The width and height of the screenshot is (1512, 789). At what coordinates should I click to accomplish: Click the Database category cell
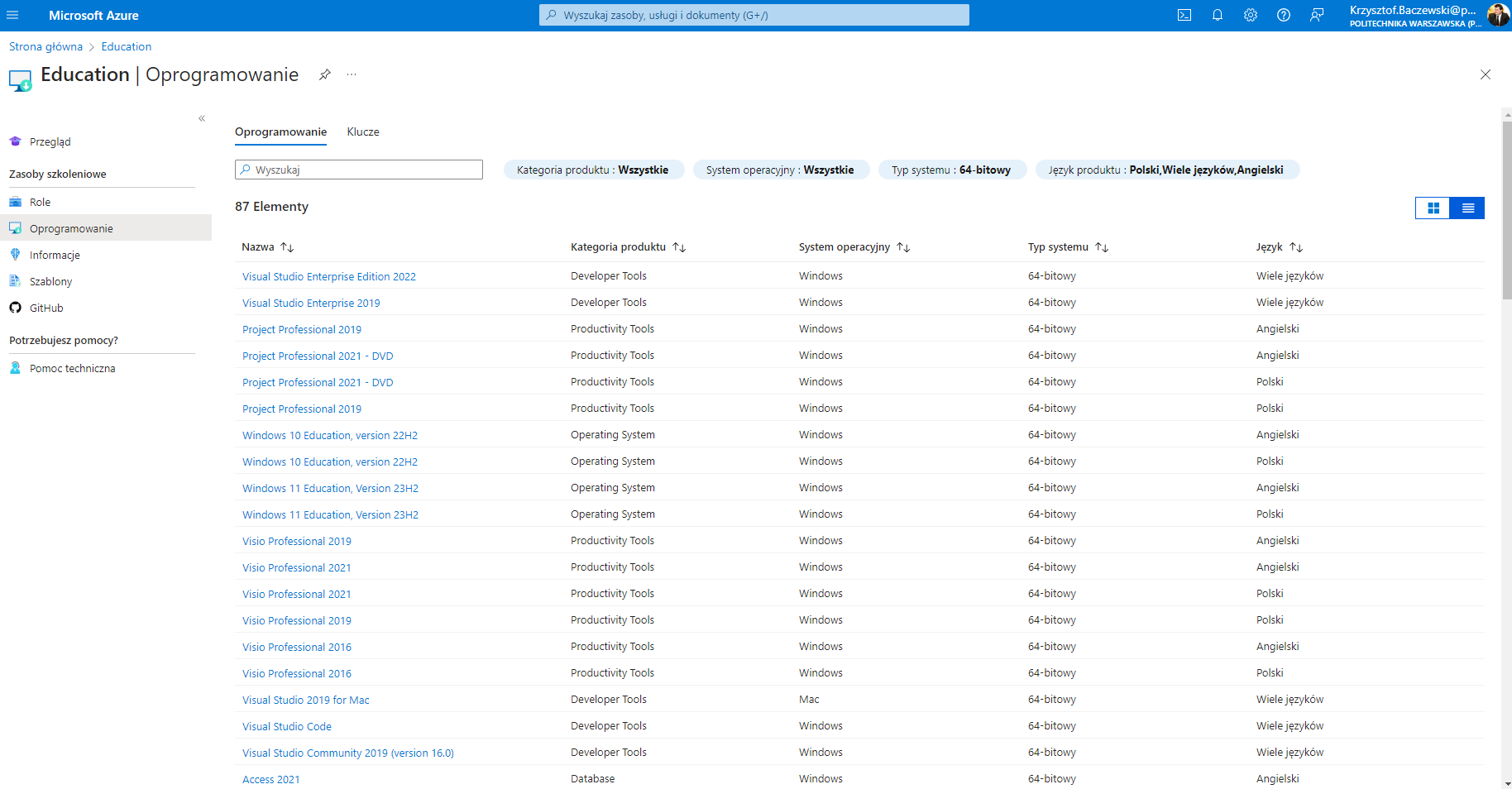593,778
